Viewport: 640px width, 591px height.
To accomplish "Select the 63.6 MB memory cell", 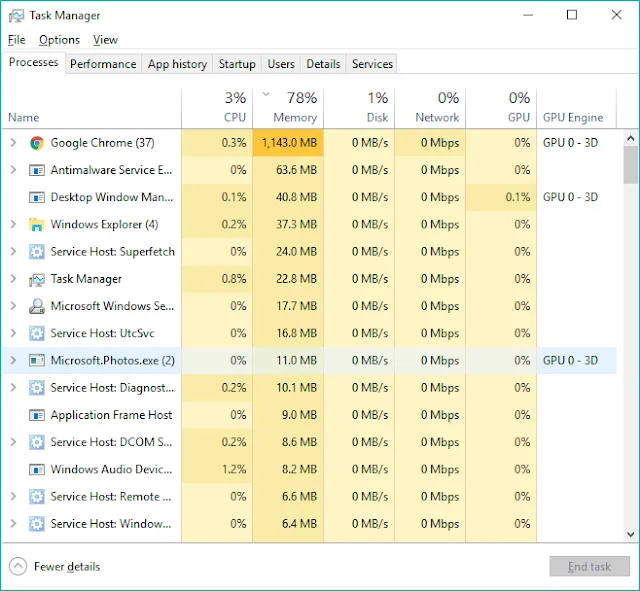I will coord(288,170).
